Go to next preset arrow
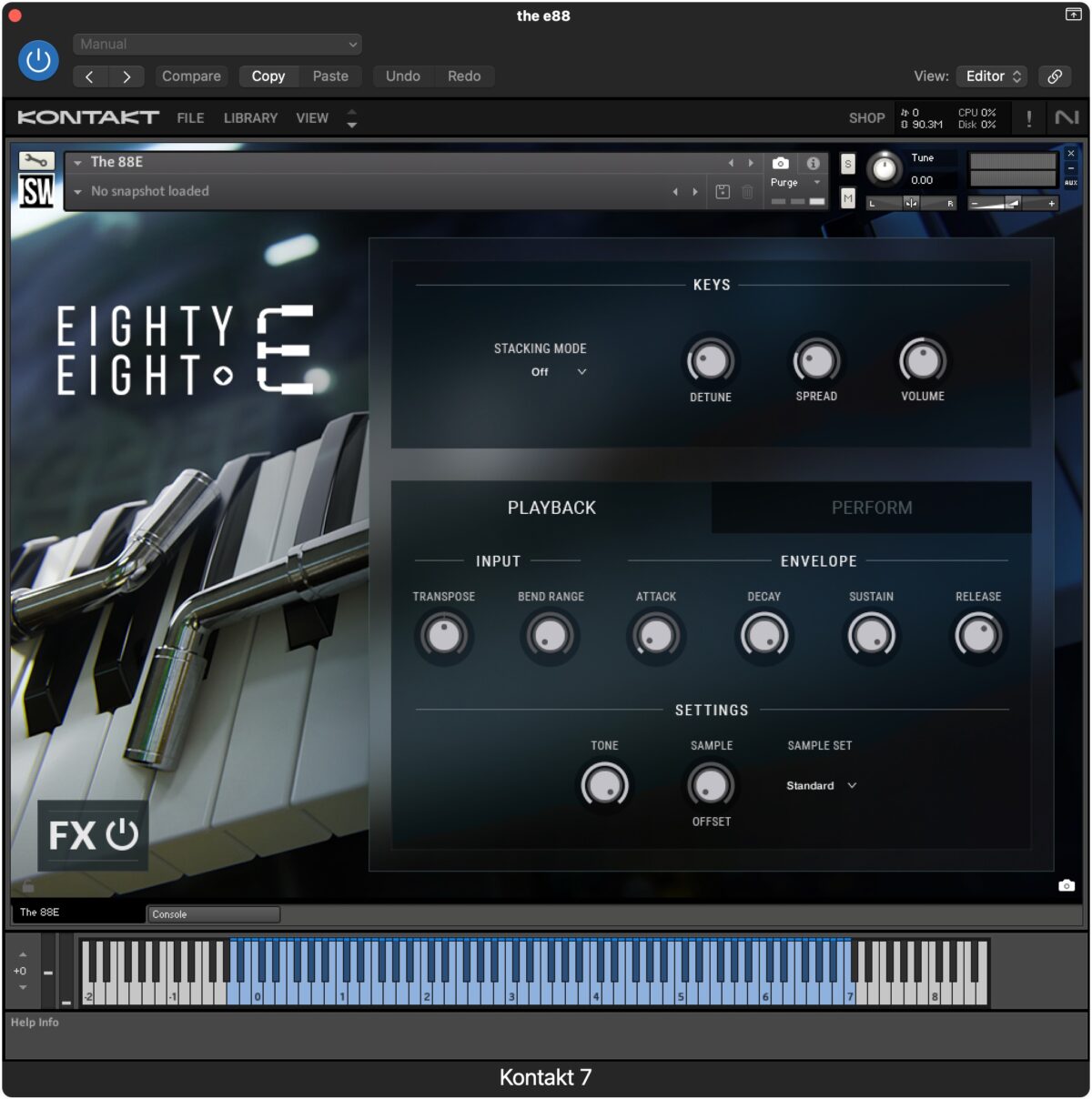The image size is (1092, 1099). 126,76
